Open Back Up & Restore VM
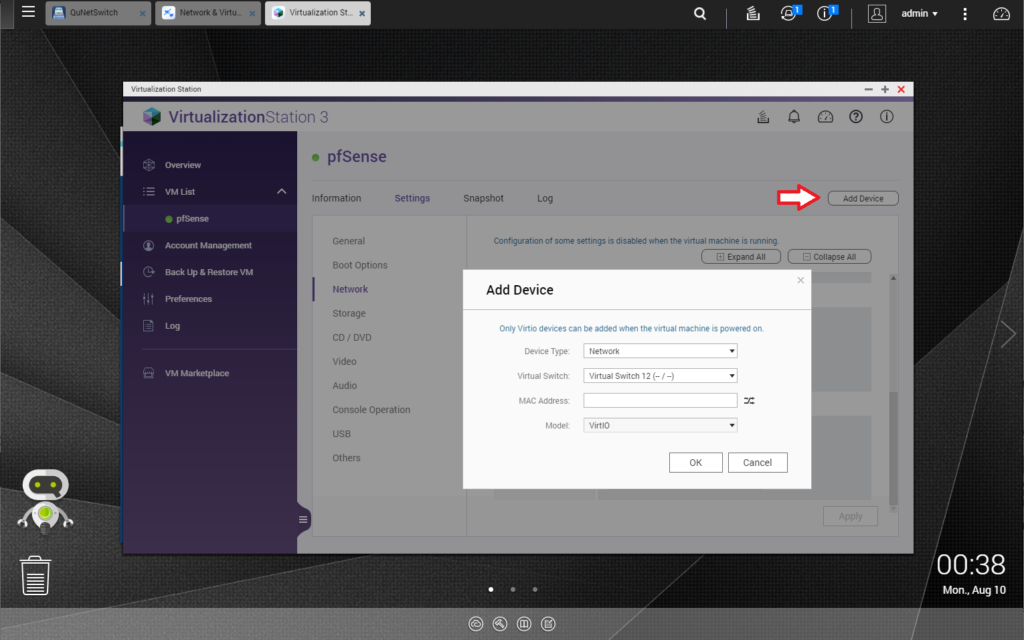Image resolution: width=1024 pixels, height=640 pixels. [210, 272]
